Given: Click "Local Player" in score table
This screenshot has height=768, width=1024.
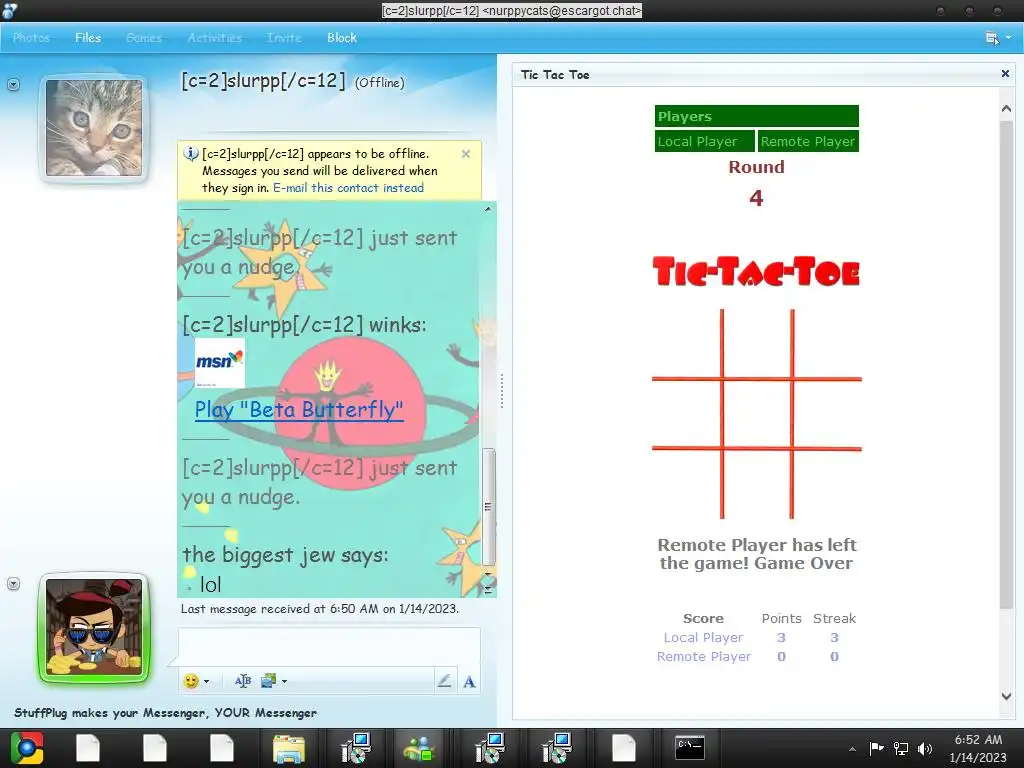Looking at the screenshot, I should [x=703, y=637].
